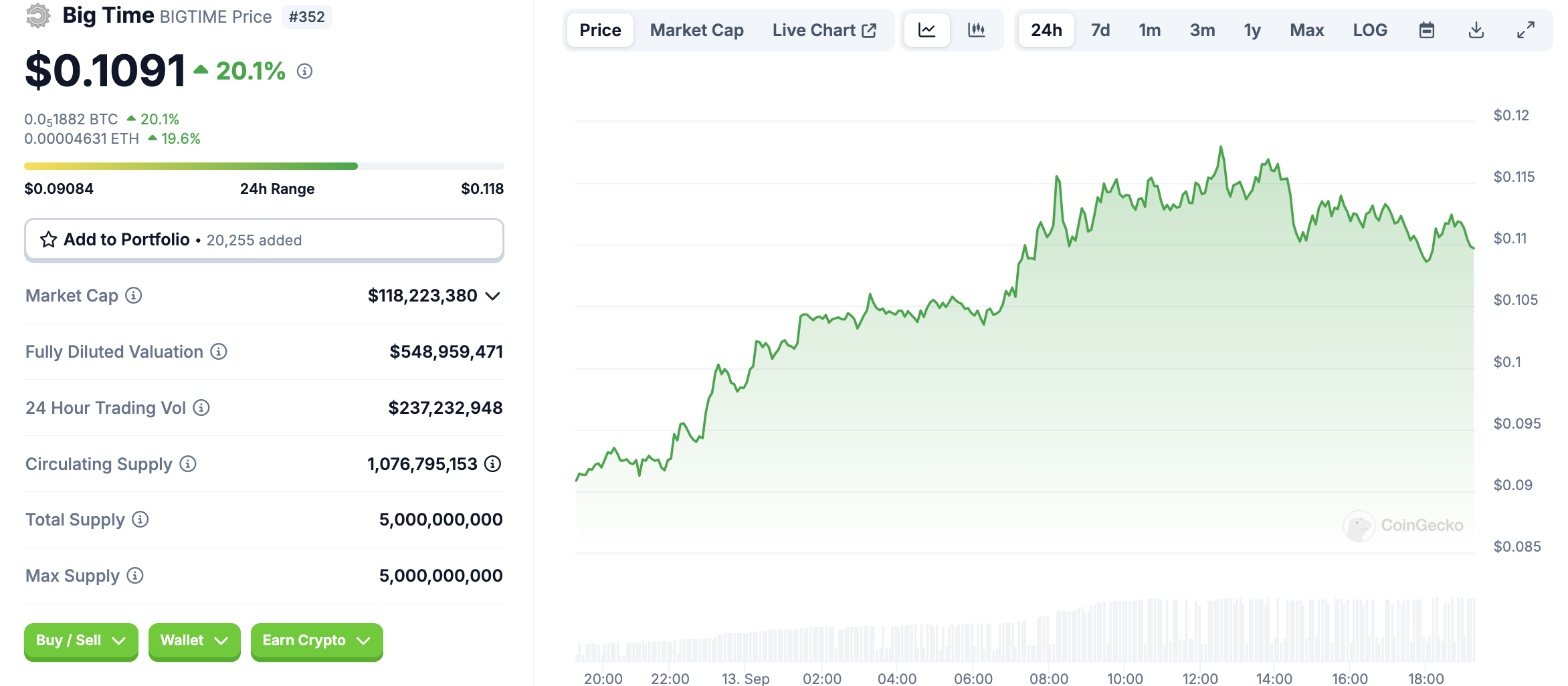Open the Live Chart link

(823, 30)
